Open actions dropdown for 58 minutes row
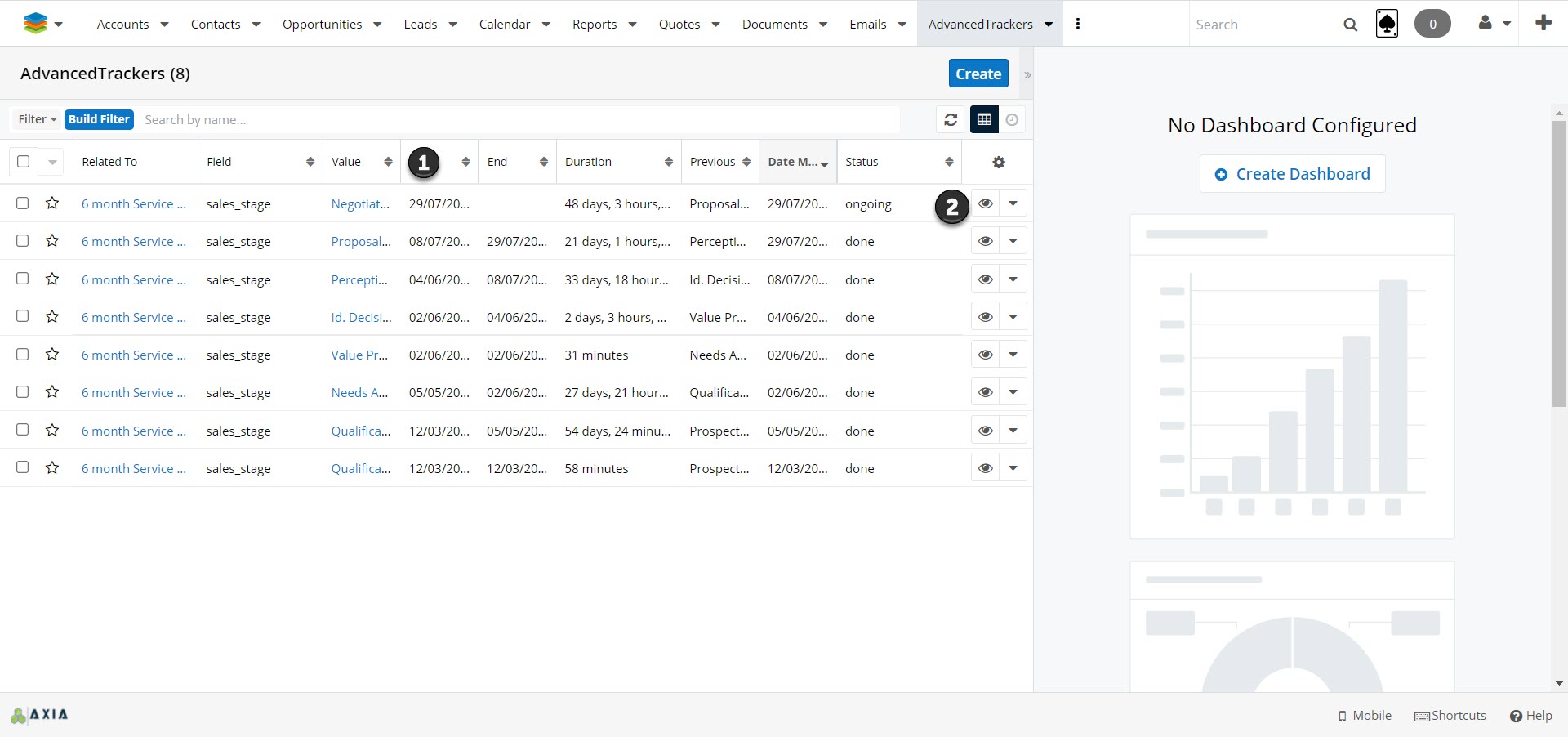This screenshot has height=737, width=1568. (1013, 468)
